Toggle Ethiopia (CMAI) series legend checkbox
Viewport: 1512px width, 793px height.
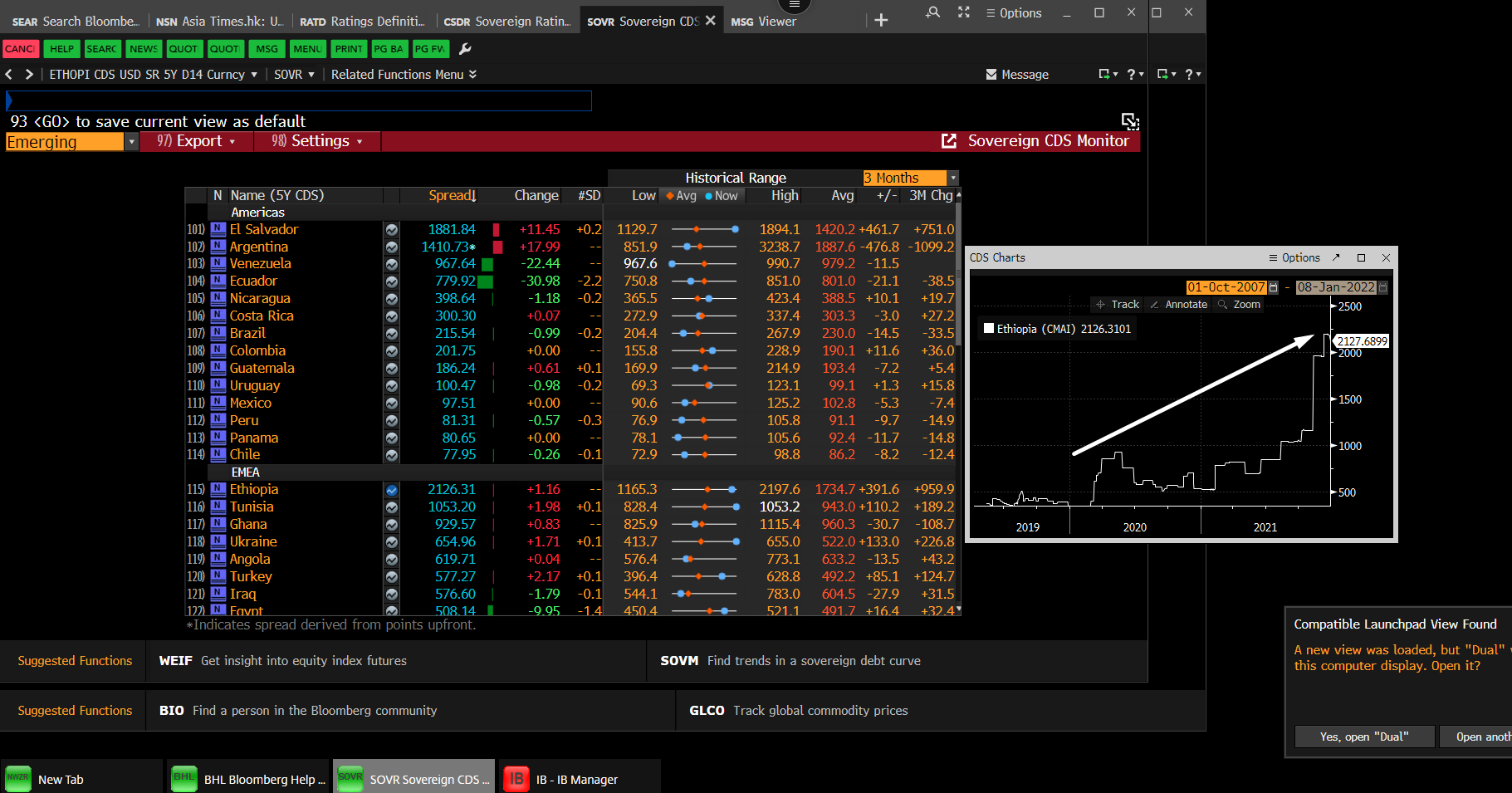tap(989, 329)
